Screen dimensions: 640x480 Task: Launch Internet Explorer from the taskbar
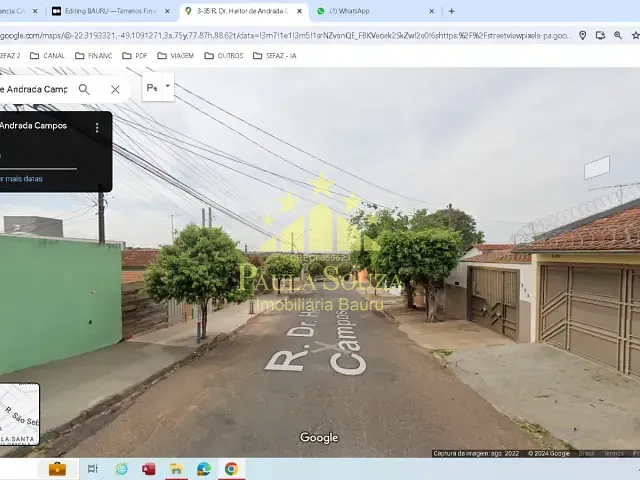coord(121,469)
